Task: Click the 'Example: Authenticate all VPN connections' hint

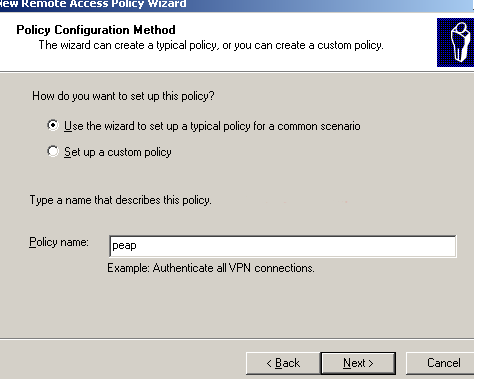Action: pos(211,268)
